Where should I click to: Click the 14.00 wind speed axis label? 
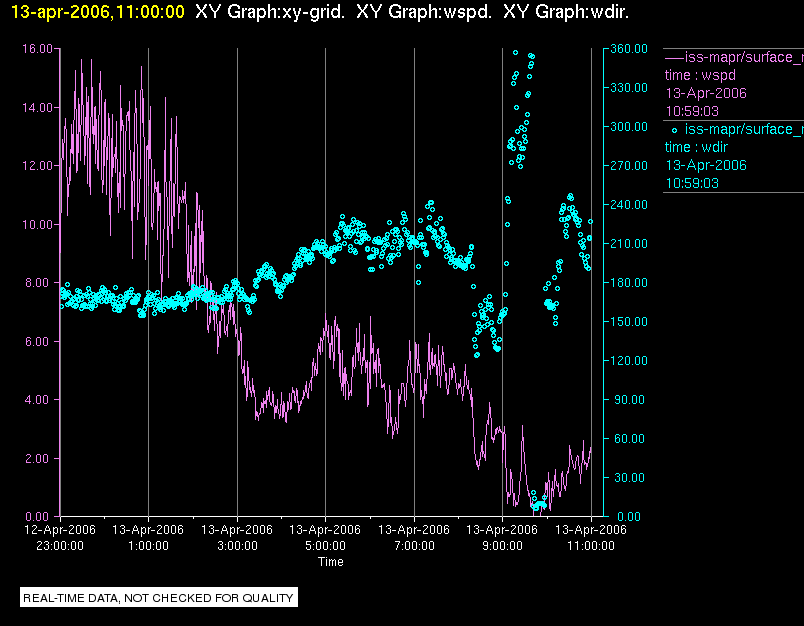(x=37, y=108)
